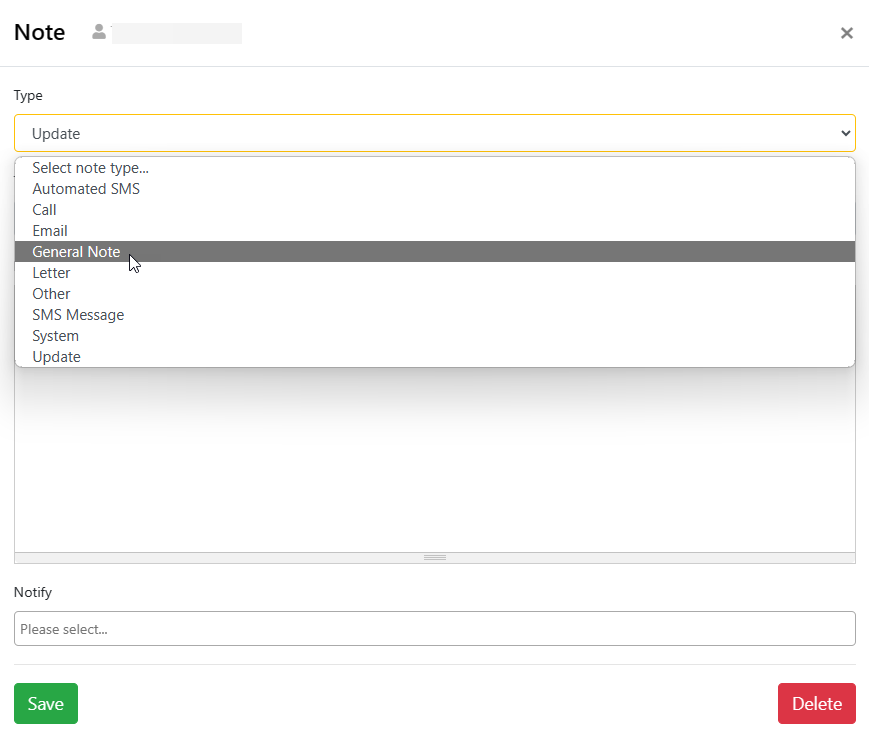Choose the highlighted General Note option
The height and width of the screenshot is (734, 869).
(x=76, y=252)
